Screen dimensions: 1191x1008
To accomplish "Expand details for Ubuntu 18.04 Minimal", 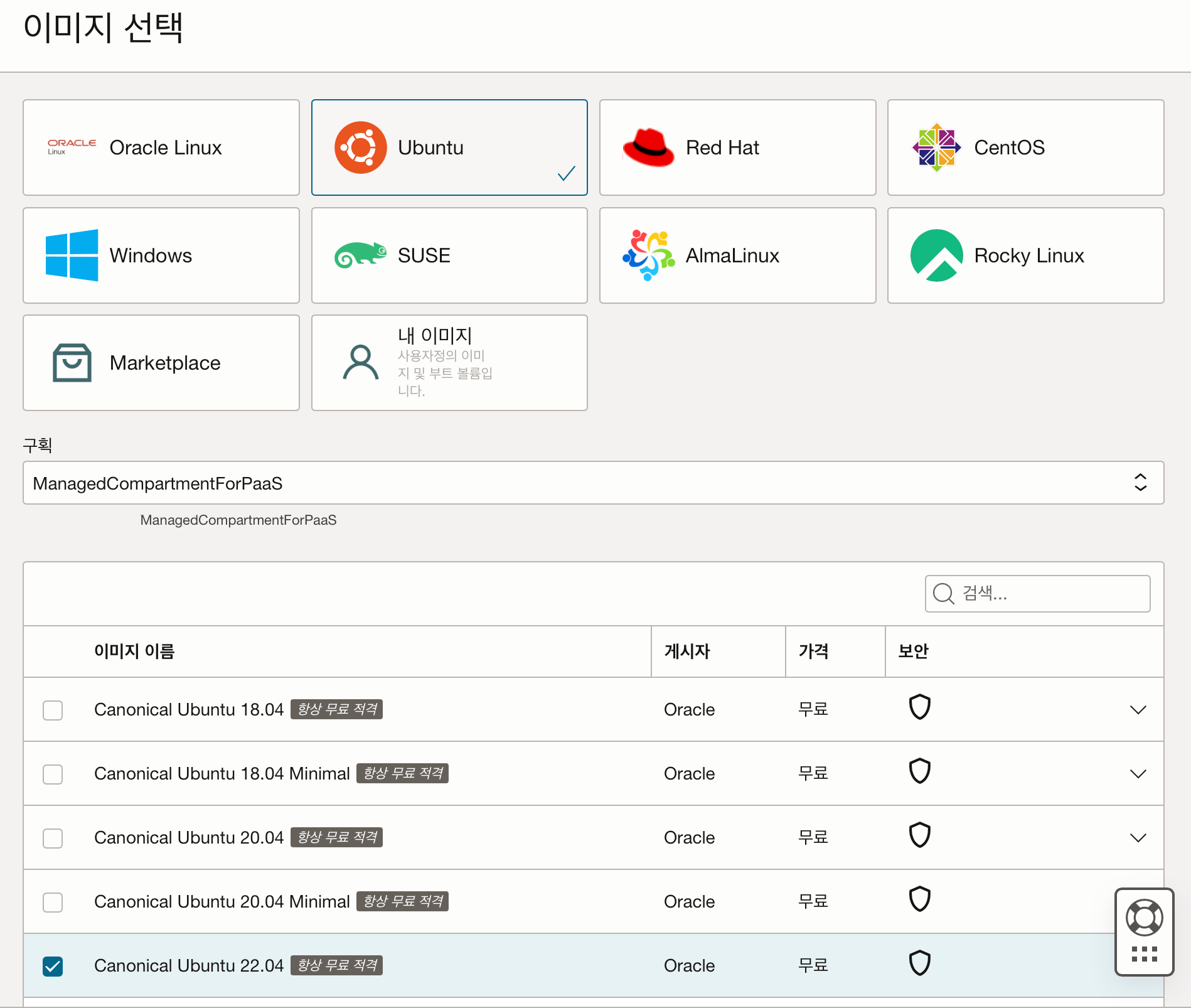I will tap(1138, 774).
